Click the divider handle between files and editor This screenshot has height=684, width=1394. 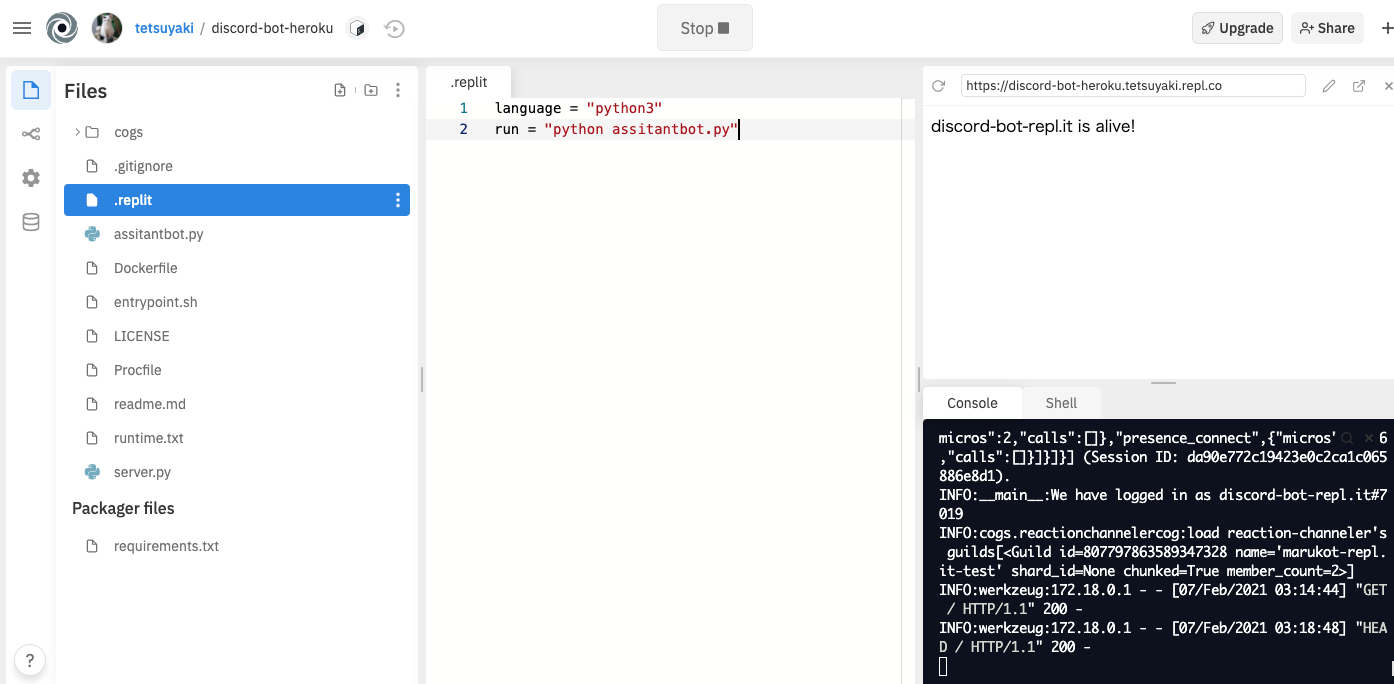coord(422,379)
